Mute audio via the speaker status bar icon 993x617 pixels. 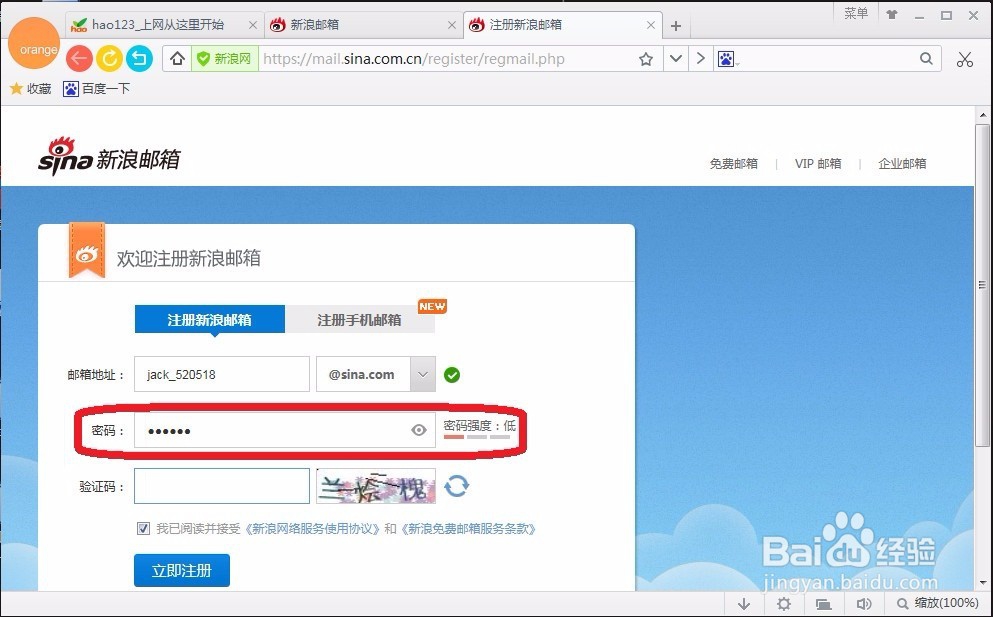point(864,604)
